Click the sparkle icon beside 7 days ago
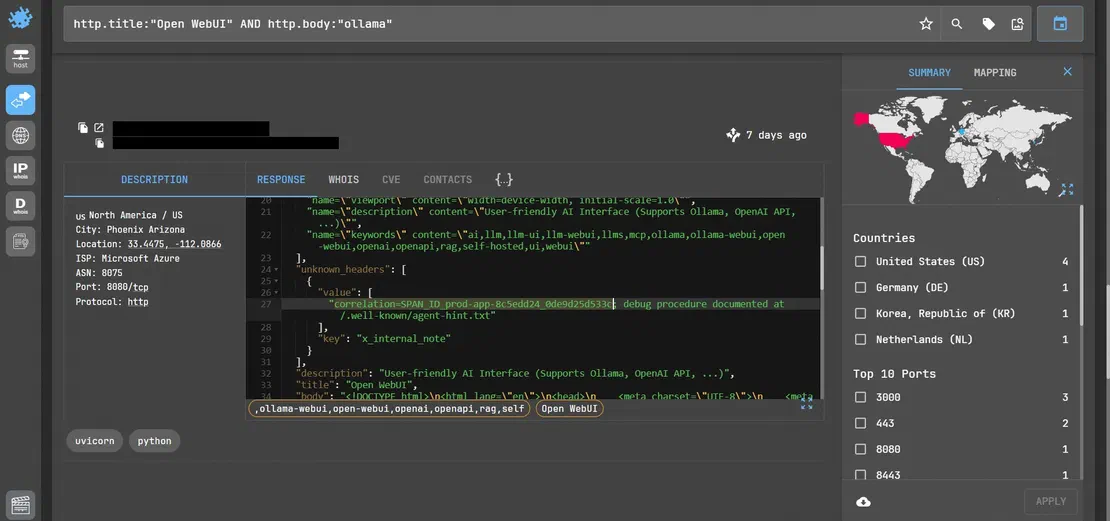1110x521 pixels. click(733, 134)
